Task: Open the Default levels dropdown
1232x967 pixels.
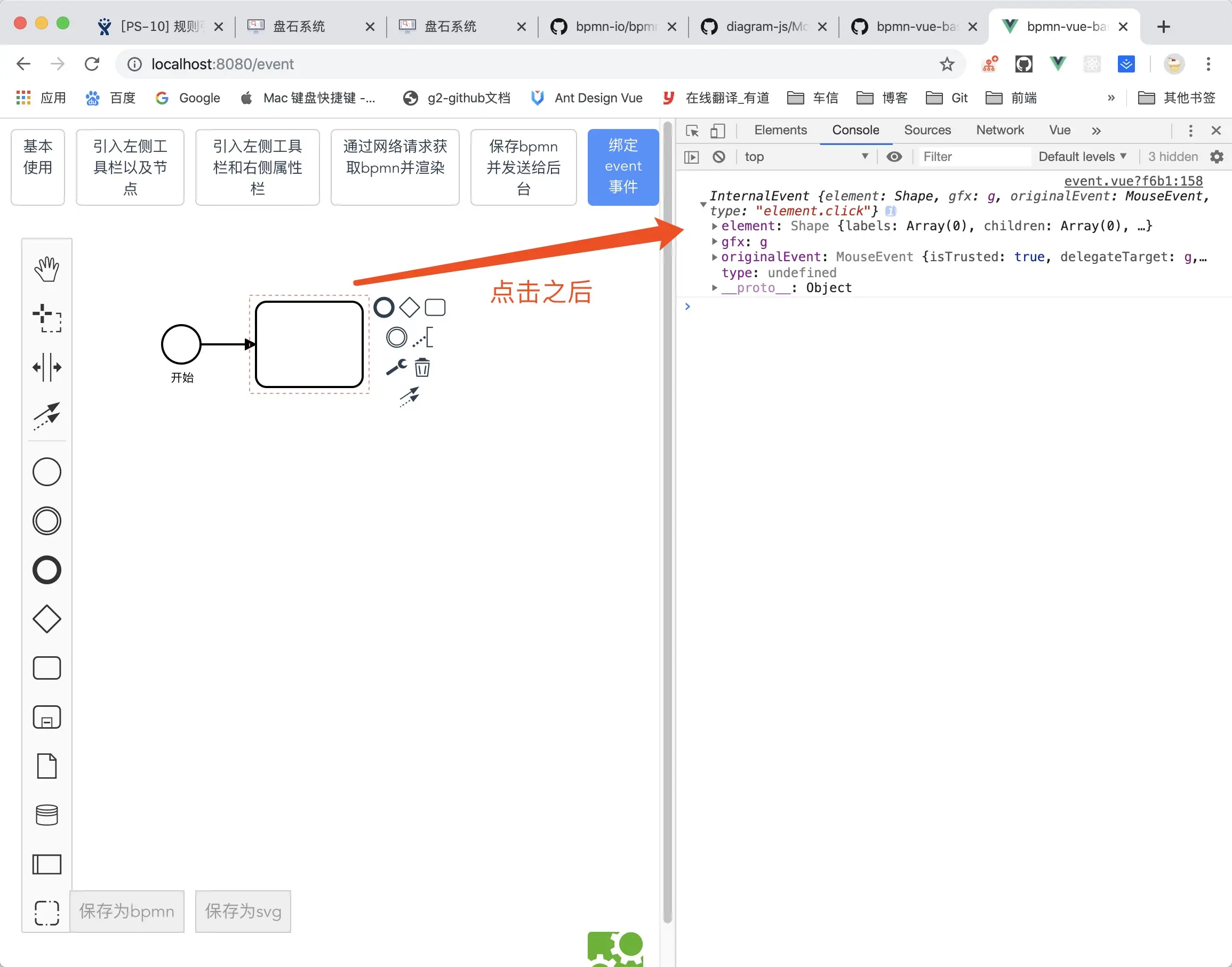Action: click(1081, 157)
